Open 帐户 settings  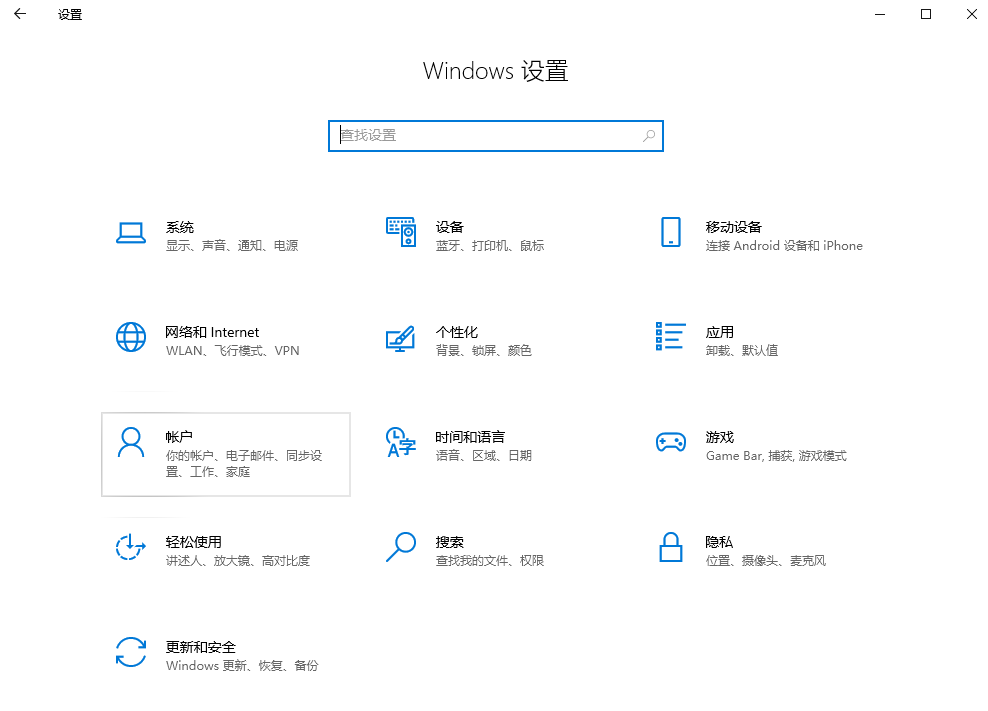point(225,452)
